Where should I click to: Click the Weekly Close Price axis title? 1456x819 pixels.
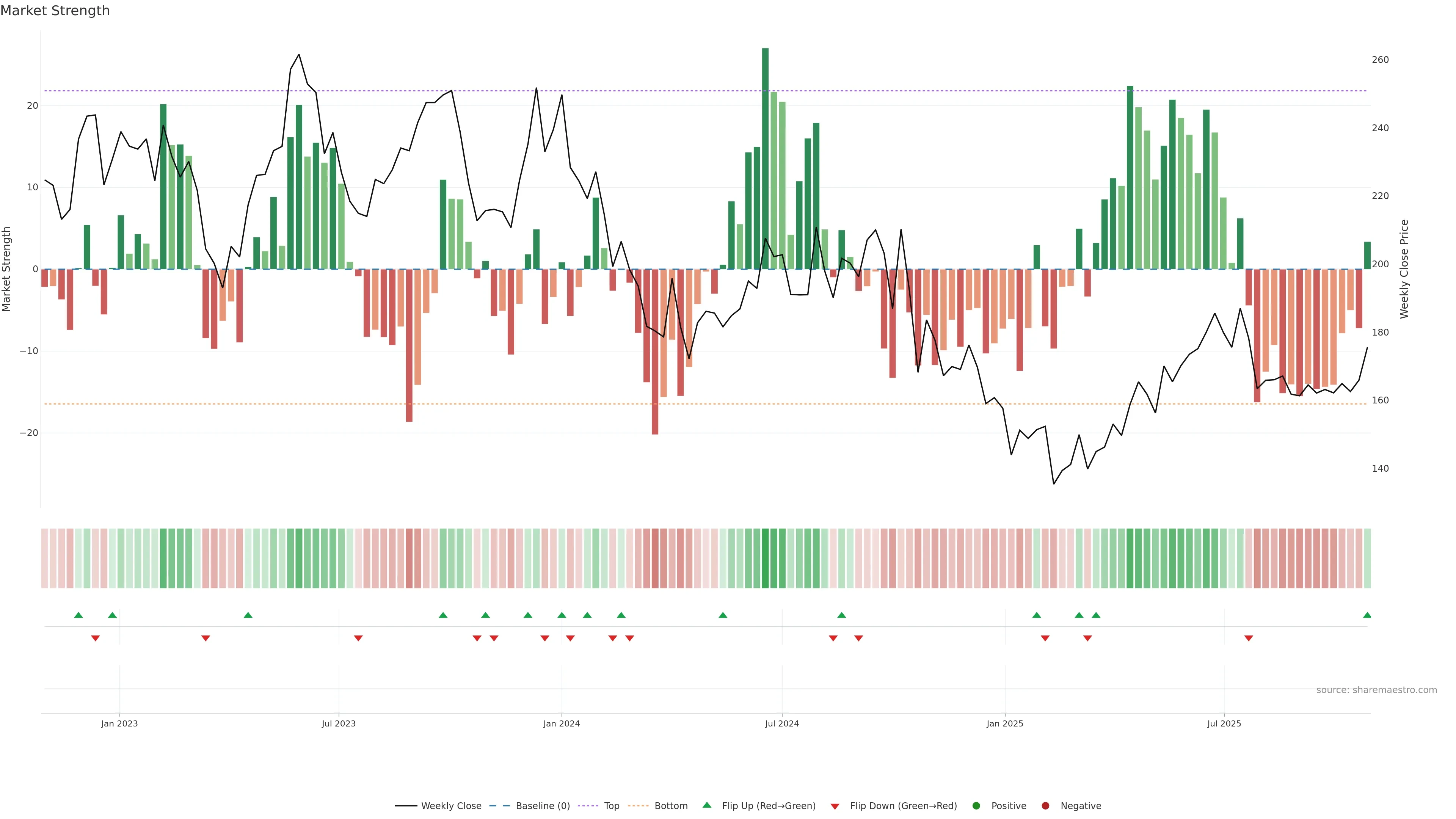1404,269
